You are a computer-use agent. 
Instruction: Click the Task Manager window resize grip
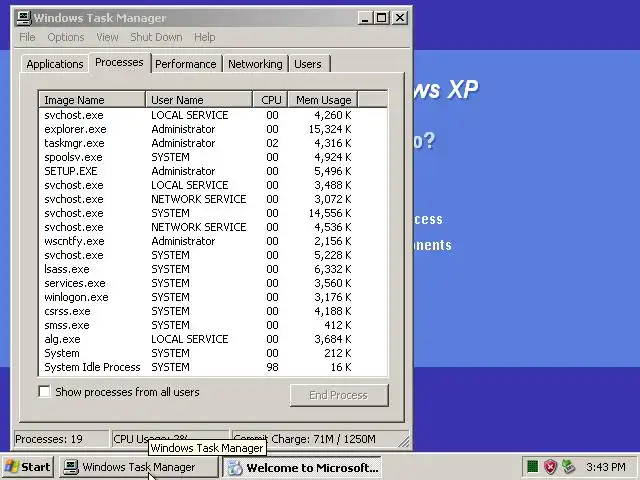tap(403, 442)
